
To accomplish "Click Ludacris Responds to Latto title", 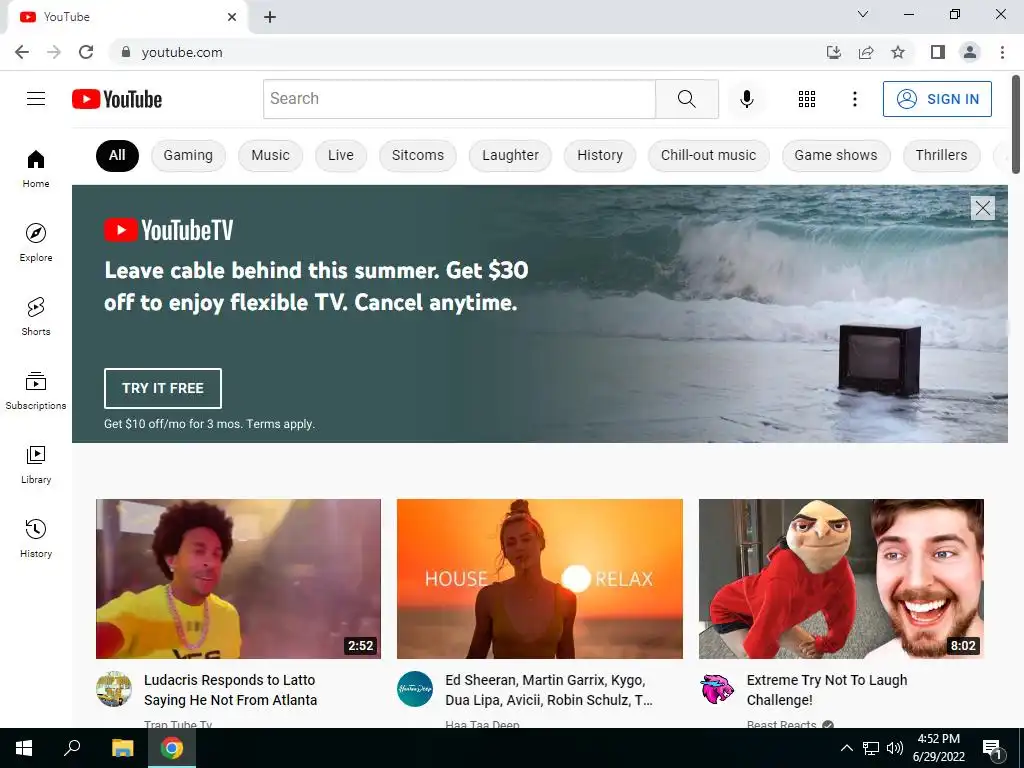I will click(x=231, y=690).
